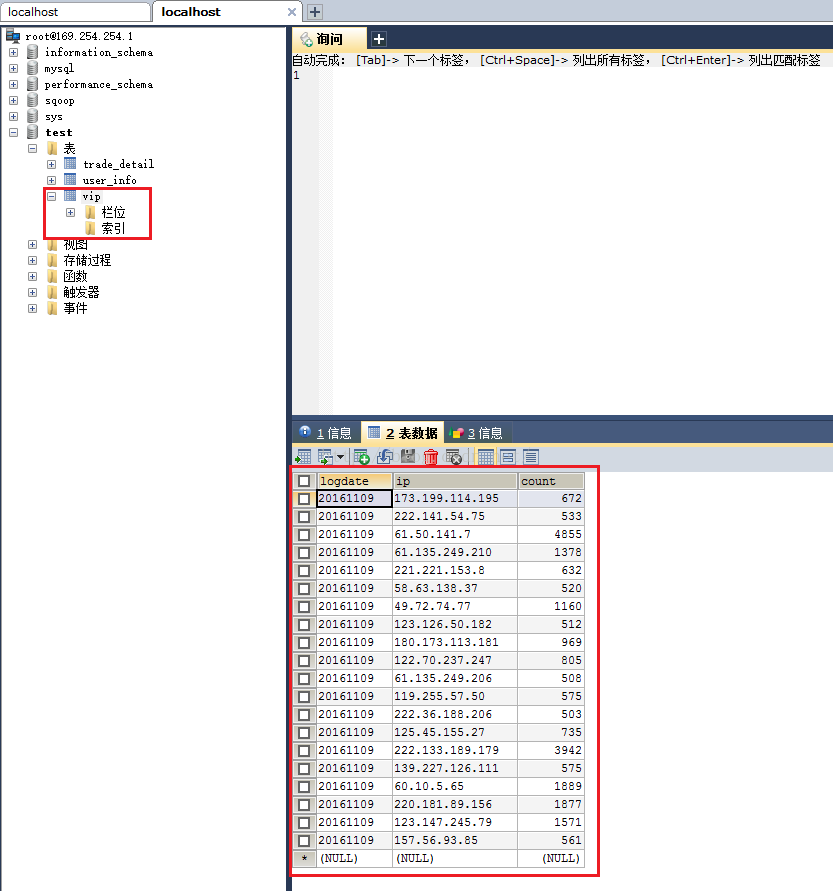Image resolution: width=833 pixels, height=891 pixels.
Task: Check the row with ip 222.141.54.75
Action: (x=304, y=517)
